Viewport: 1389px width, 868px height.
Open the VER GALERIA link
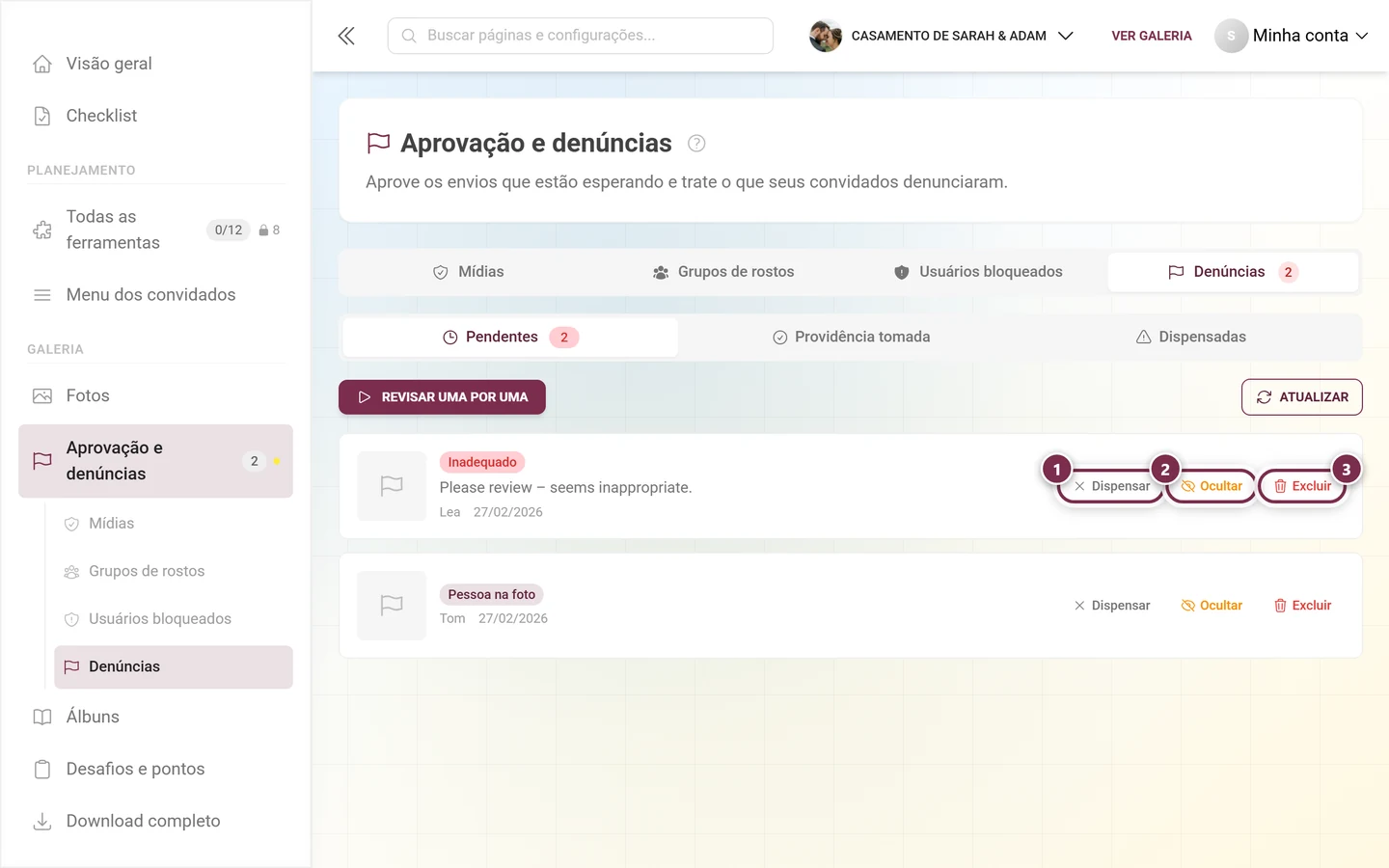[1152, 36]
